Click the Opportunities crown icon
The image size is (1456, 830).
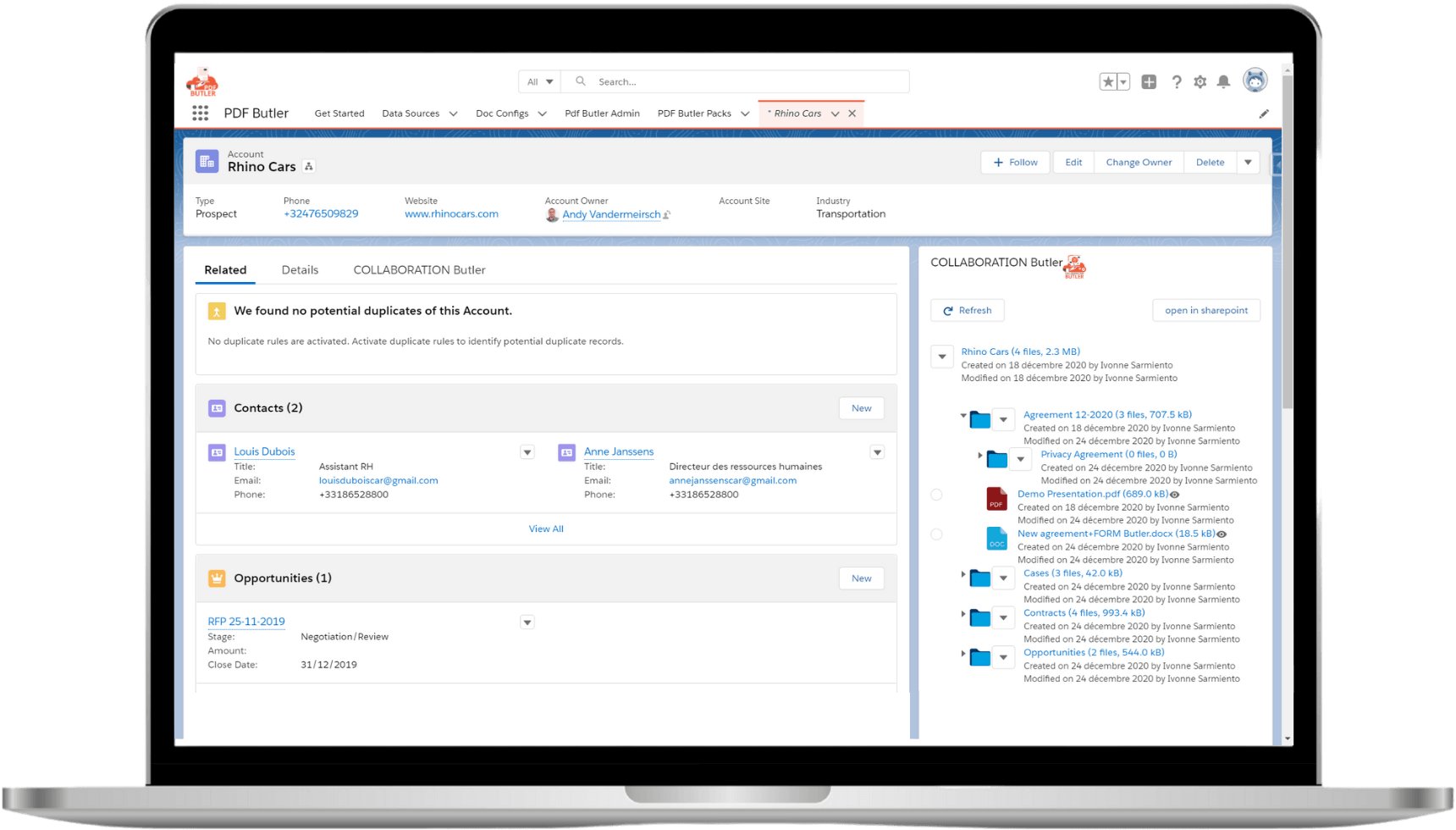coord(217,578)
